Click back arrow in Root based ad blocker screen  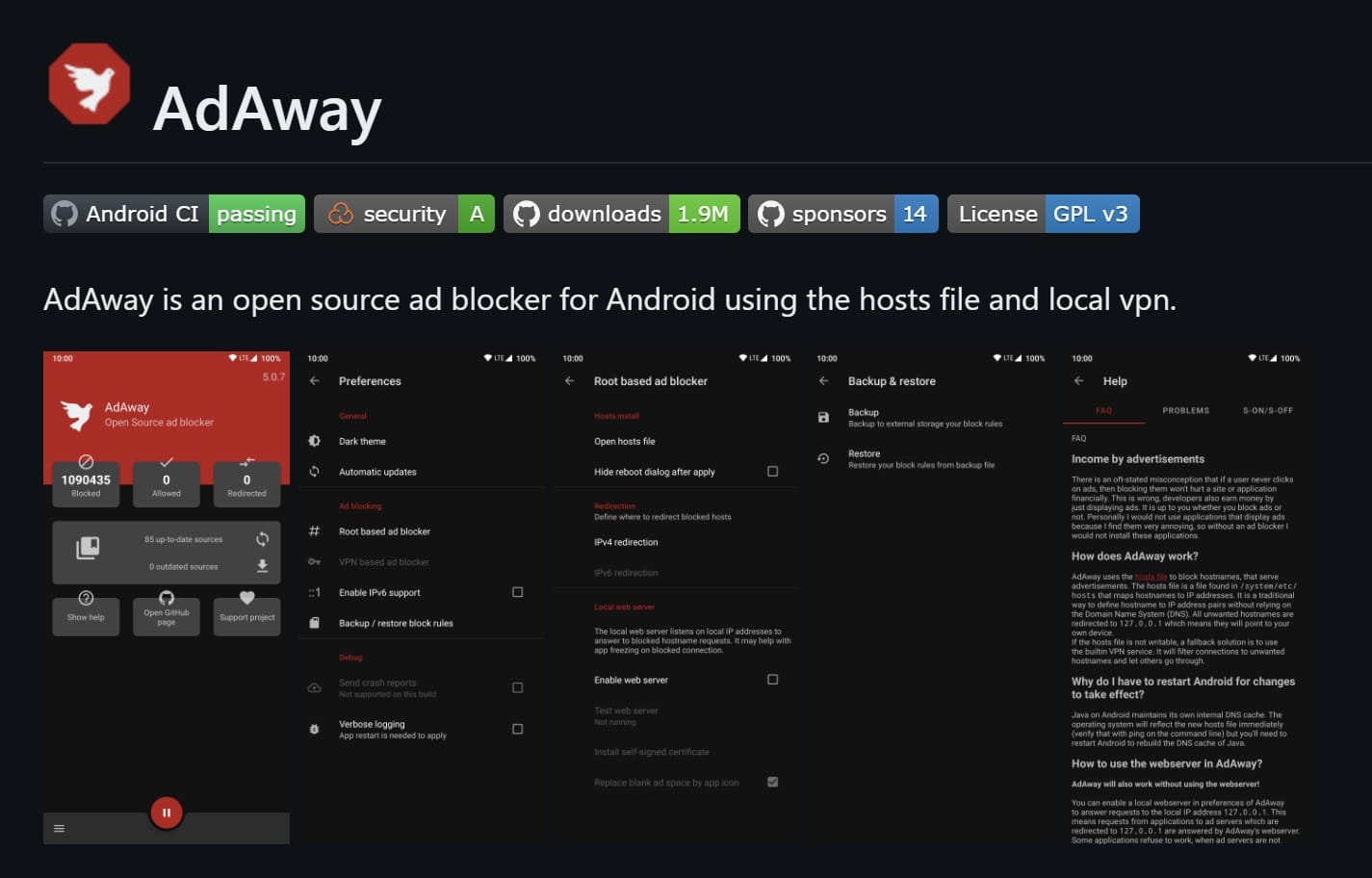pos(569,381)
